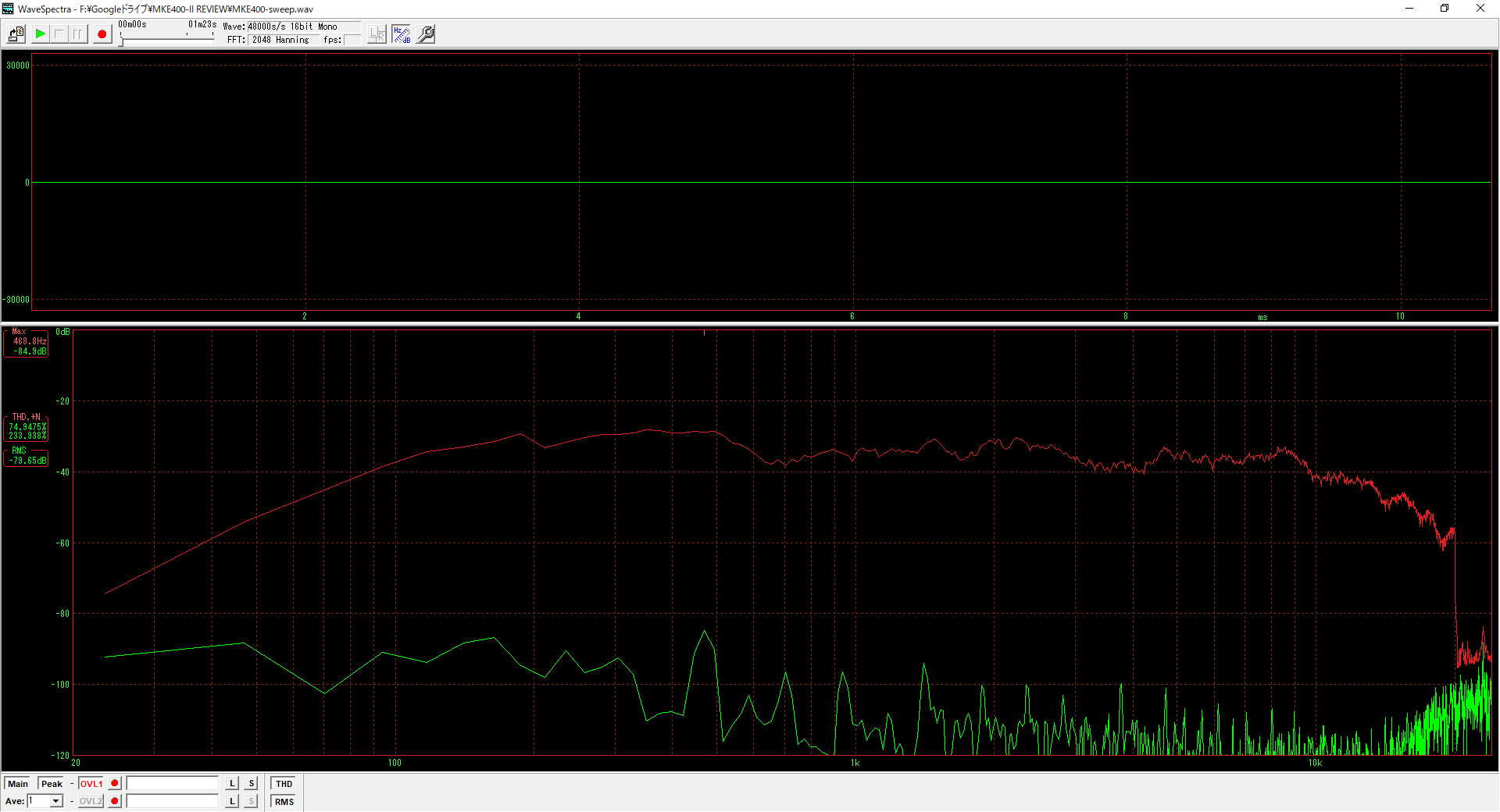The height and width of the screenshot is (812, 1500).
Task: Click the red record dot beside OVL2
Action: [115, 801]
